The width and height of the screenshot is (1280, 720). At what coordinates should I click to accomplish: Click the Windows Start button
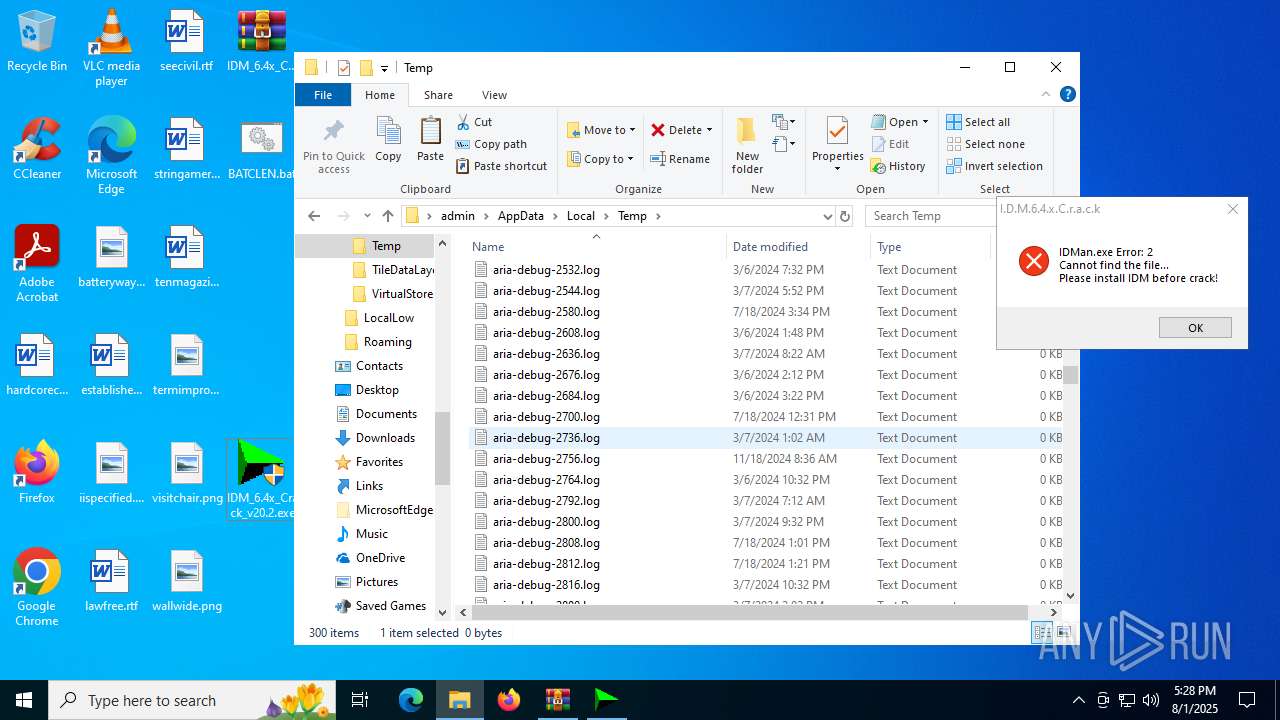tap(24, 700)
